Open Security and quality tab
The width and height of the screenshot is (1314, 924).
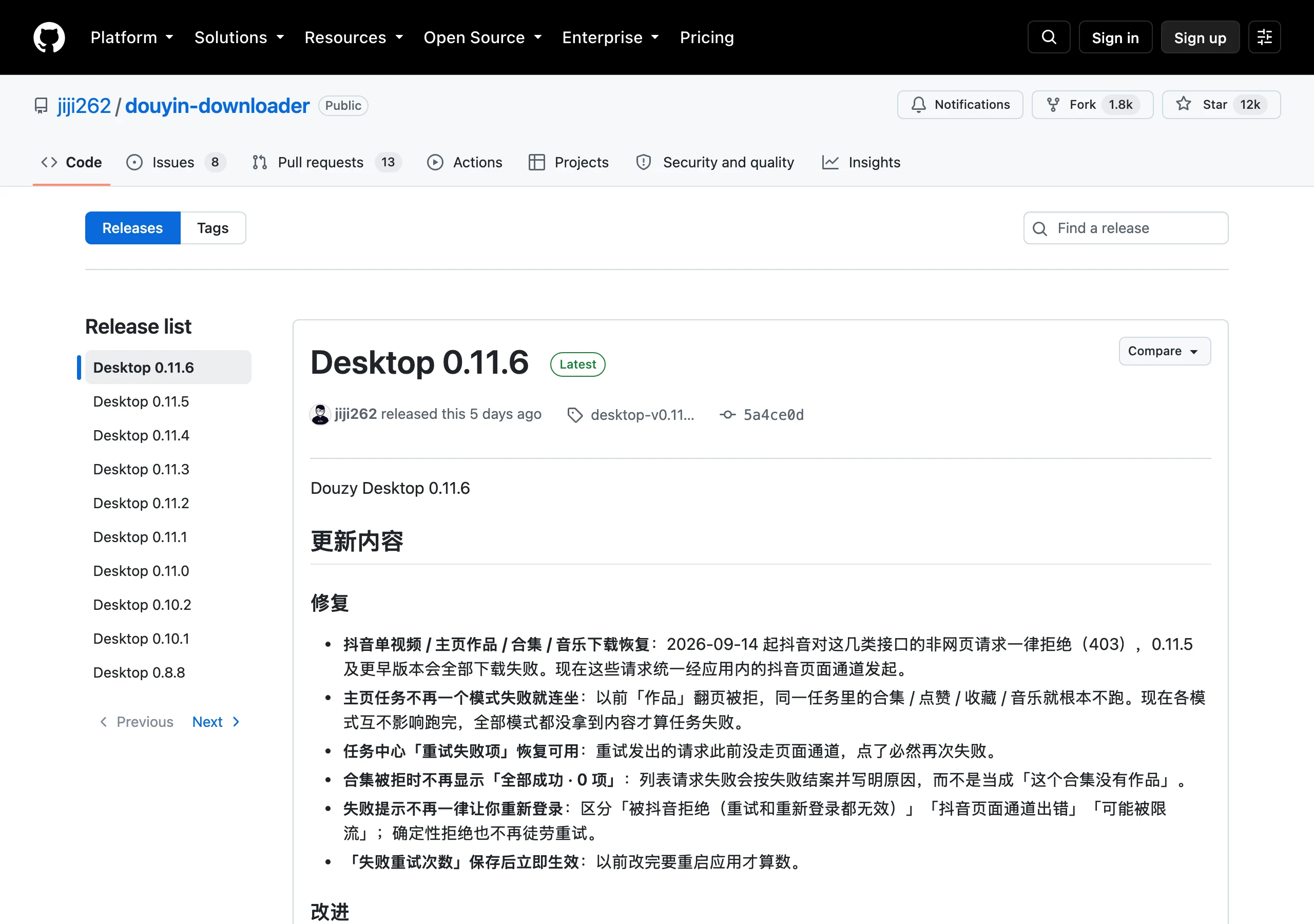pos(715,163)
